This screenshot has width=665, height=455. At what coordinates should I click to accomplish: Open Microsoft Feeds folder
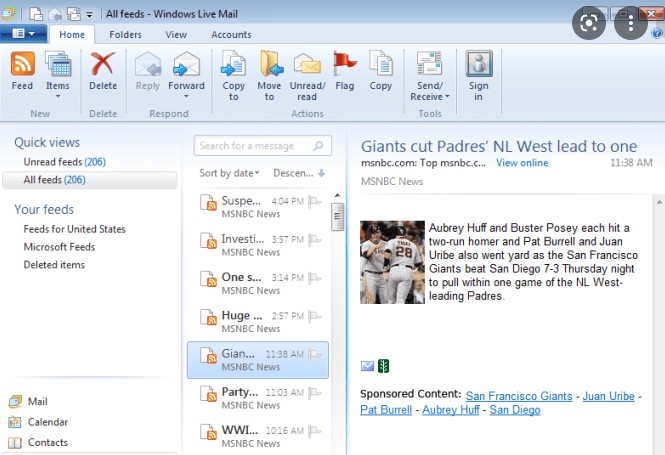(x=59, y=247)
